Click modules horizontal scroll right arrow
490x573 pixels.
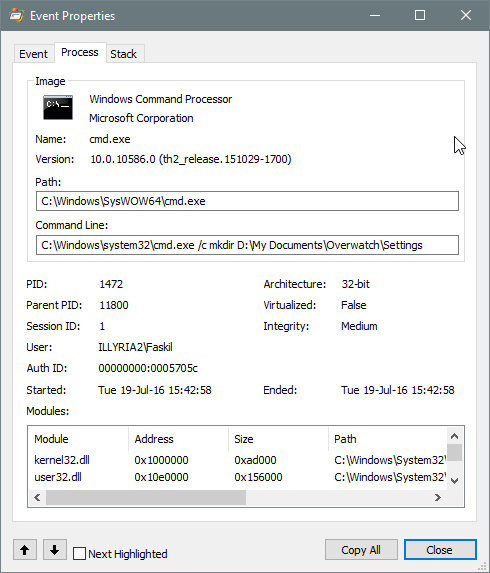point(437,497)
